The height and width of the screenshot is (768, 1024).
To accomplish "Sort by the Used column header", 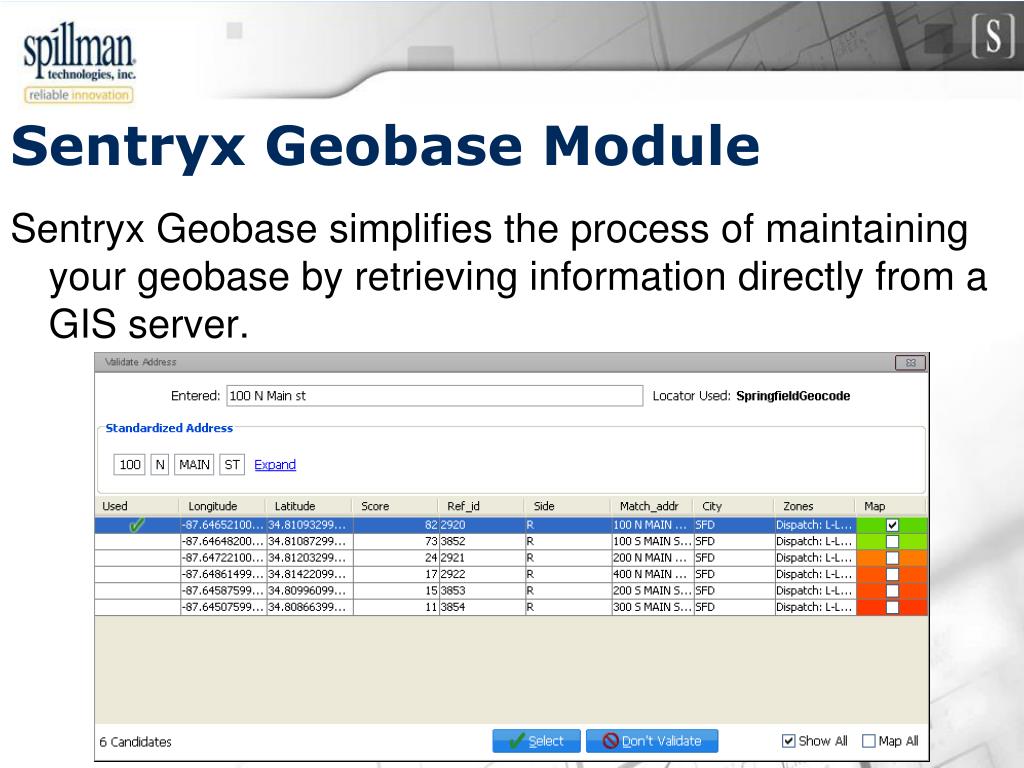I will click(x=137, y=506).
